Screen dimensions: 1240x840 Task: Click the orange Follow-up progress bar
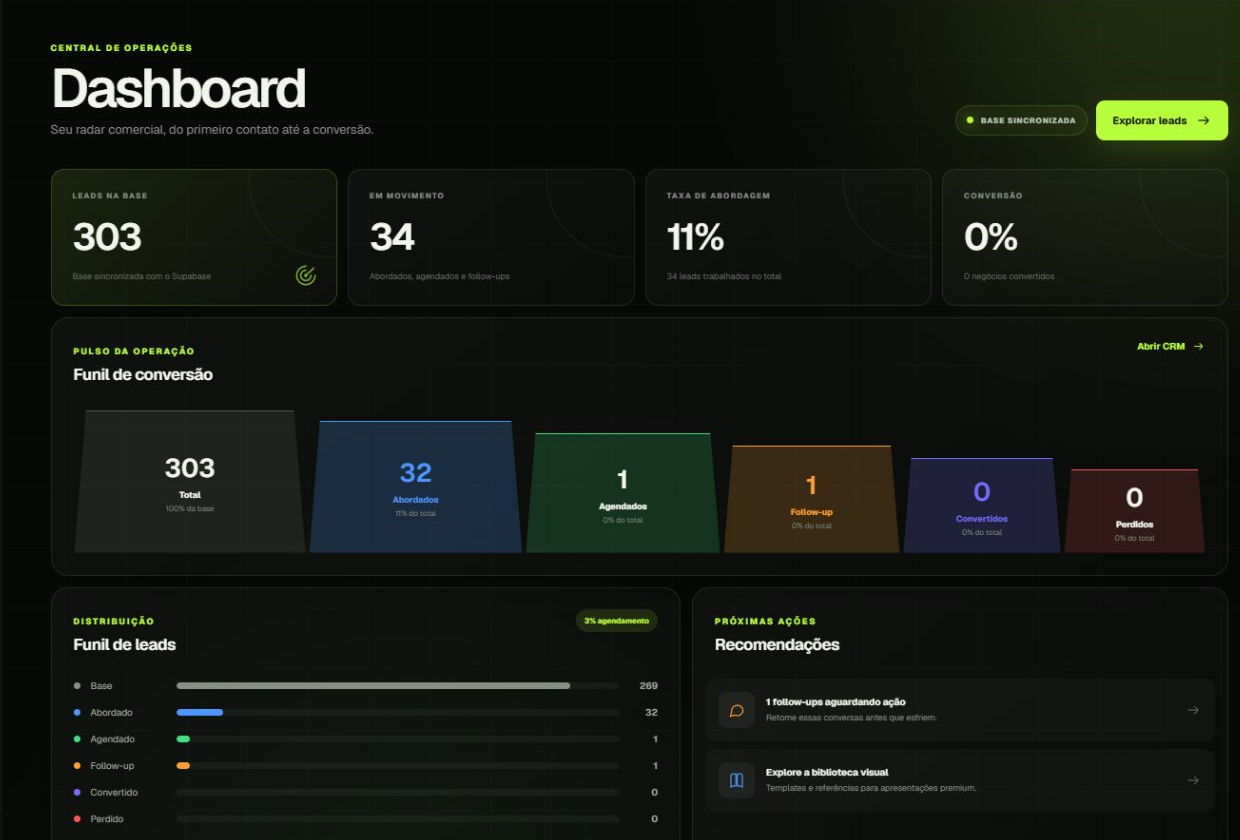[x=183, y=766]
